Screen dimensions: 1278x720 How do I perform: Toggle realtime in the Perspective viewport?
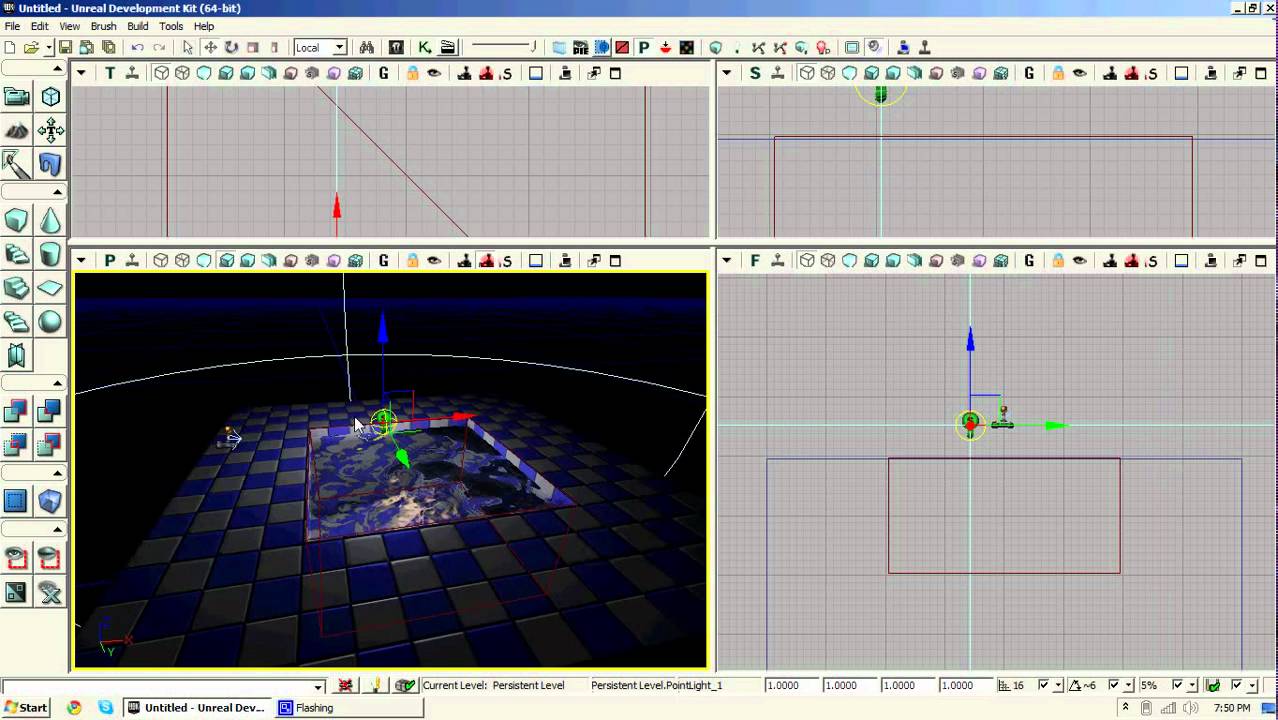tap(131, 261)
